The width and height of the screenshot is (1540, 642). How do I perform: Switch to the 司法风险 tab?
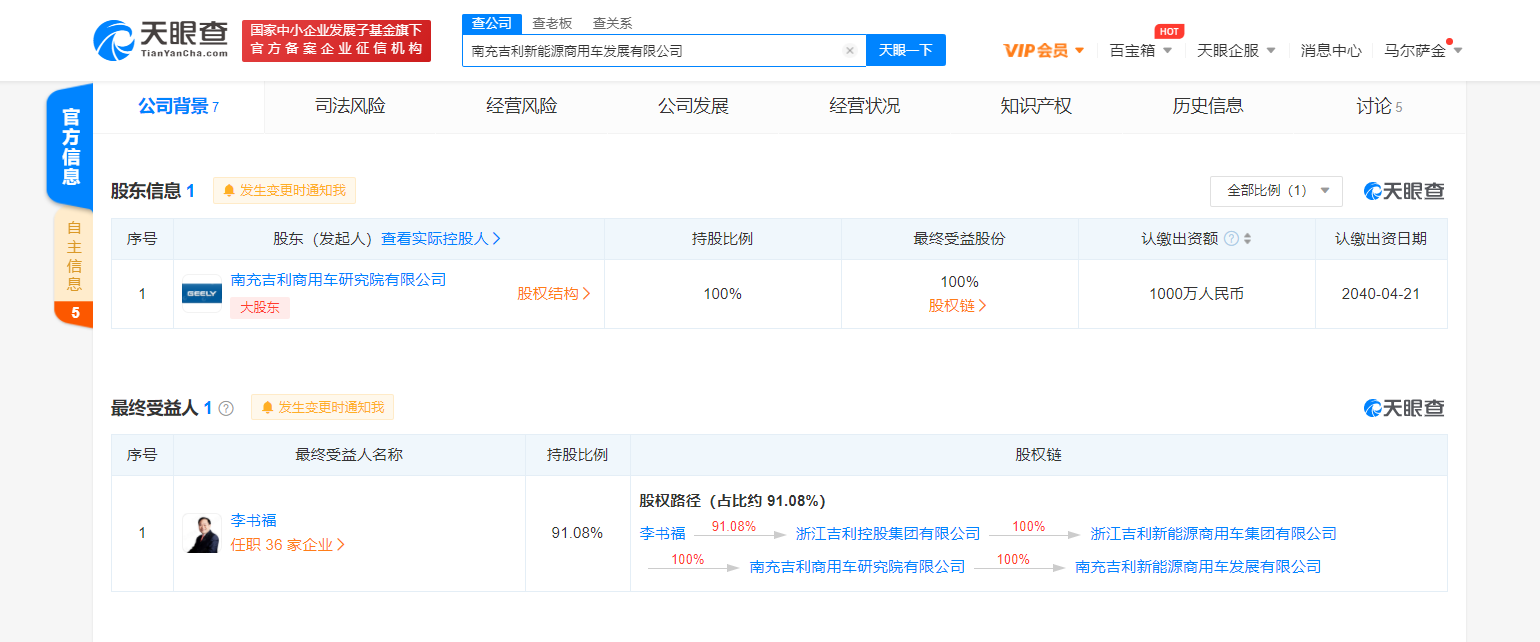tap(350, 106)
